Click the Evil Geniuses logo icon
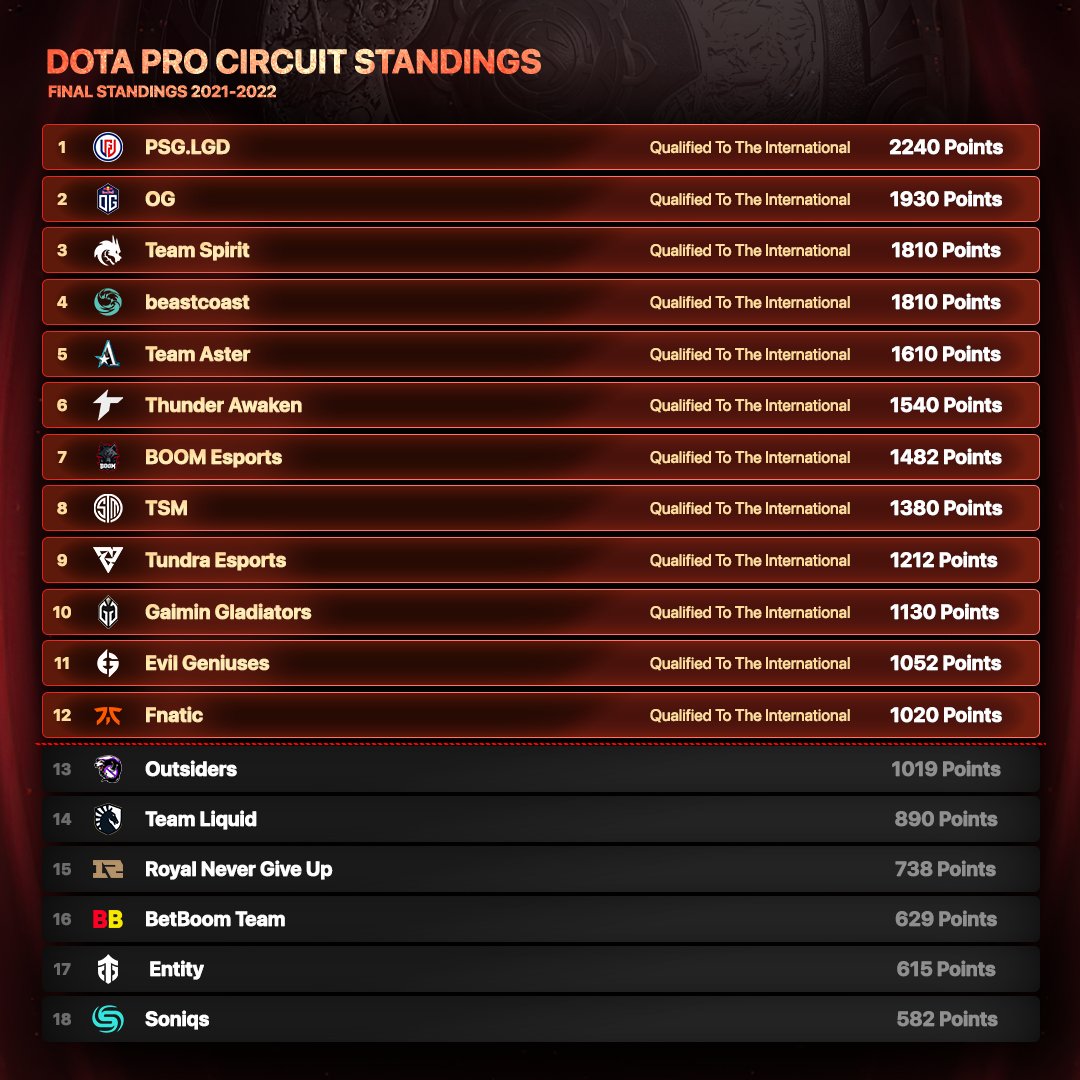The height and width of the screenshot is (1080, 1080). [108, 663]
